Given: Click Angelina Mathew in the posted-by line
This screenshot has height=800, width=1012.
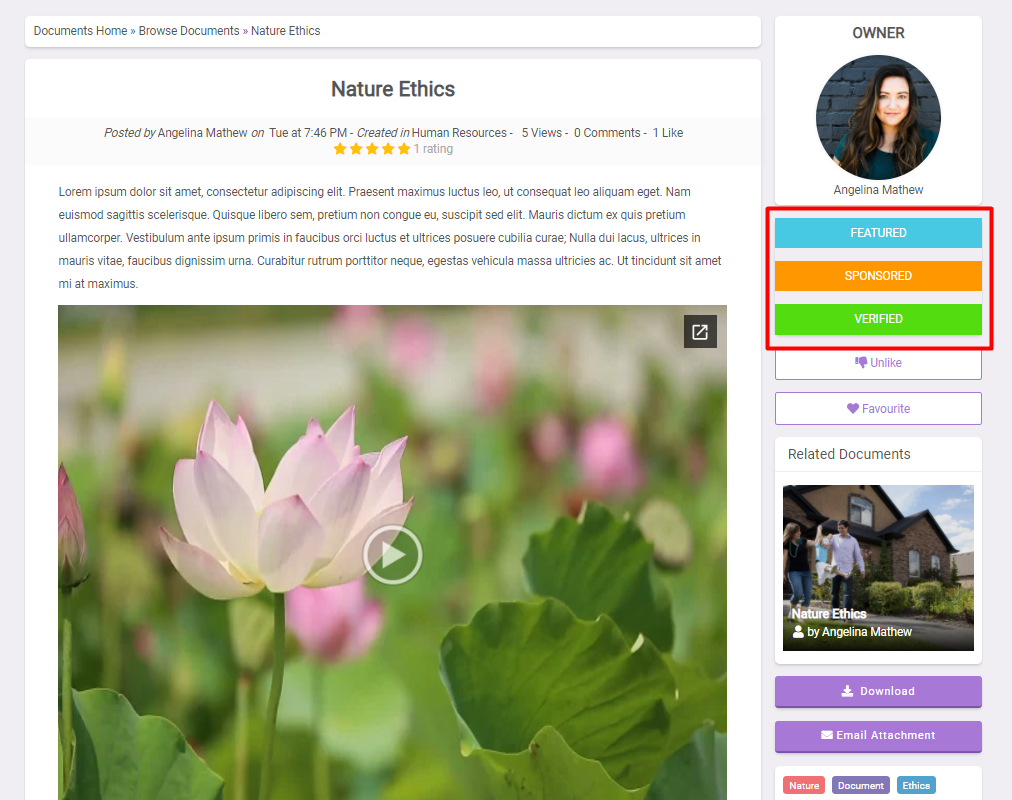Looking at the screenshot, I should point(203,133).
